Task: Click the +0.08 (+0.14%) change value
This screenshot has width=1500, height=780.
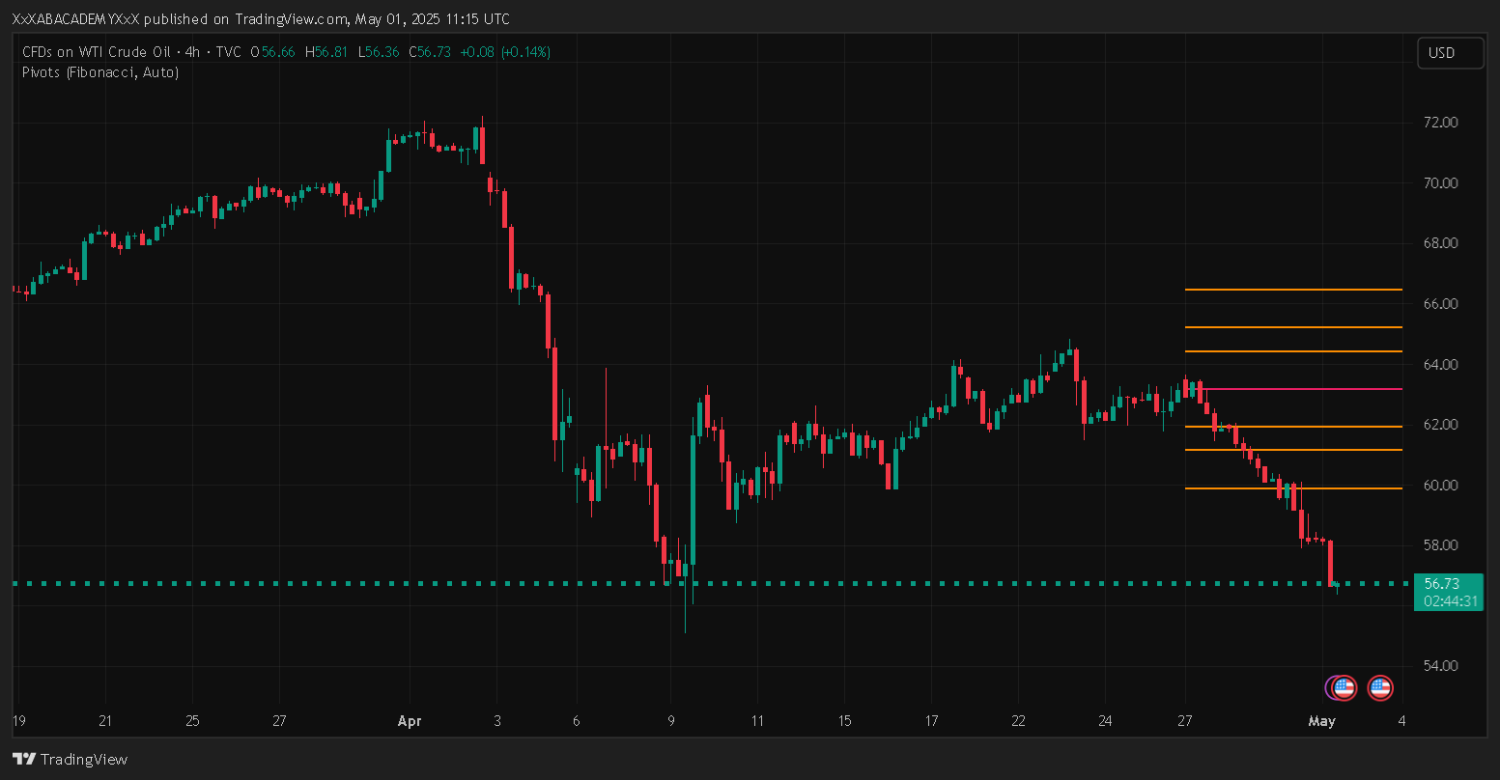Action: tap(507, 52)
